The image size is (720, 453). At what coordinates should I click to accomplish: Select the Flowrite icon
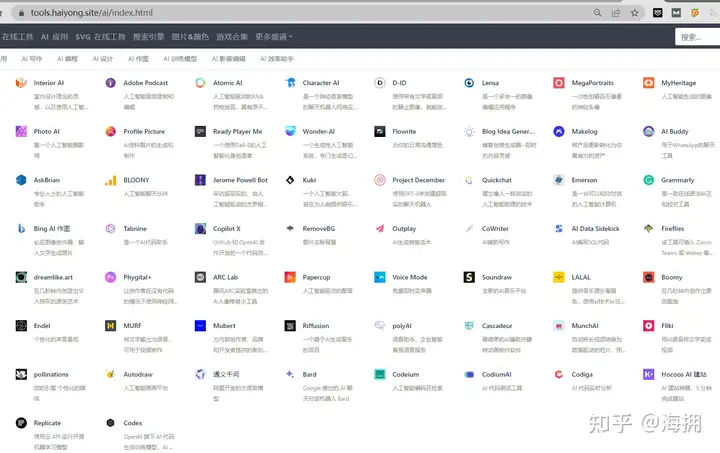[380, 131]
